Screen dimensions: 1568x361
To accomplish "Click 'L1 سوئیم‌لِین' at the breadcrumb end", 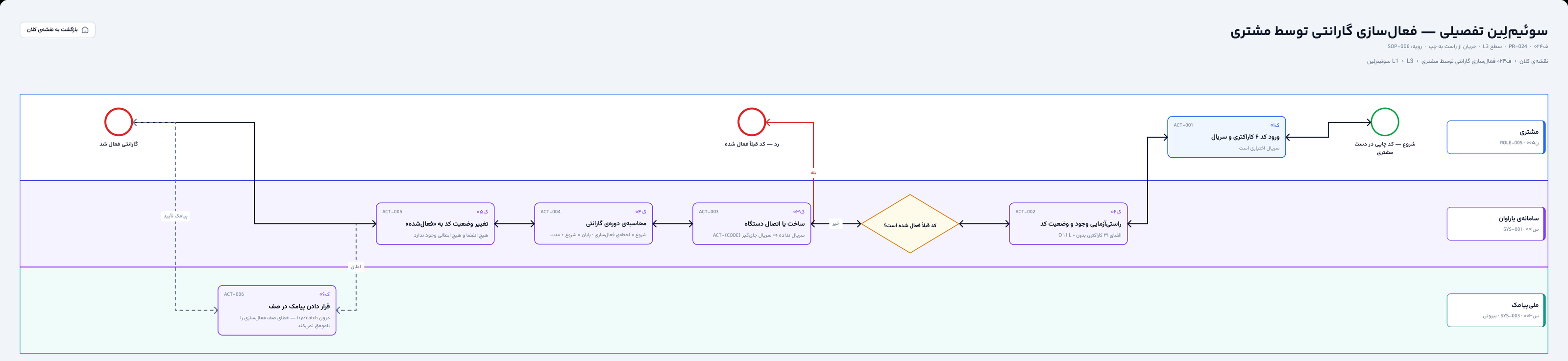I will [x=1382, y=61].
